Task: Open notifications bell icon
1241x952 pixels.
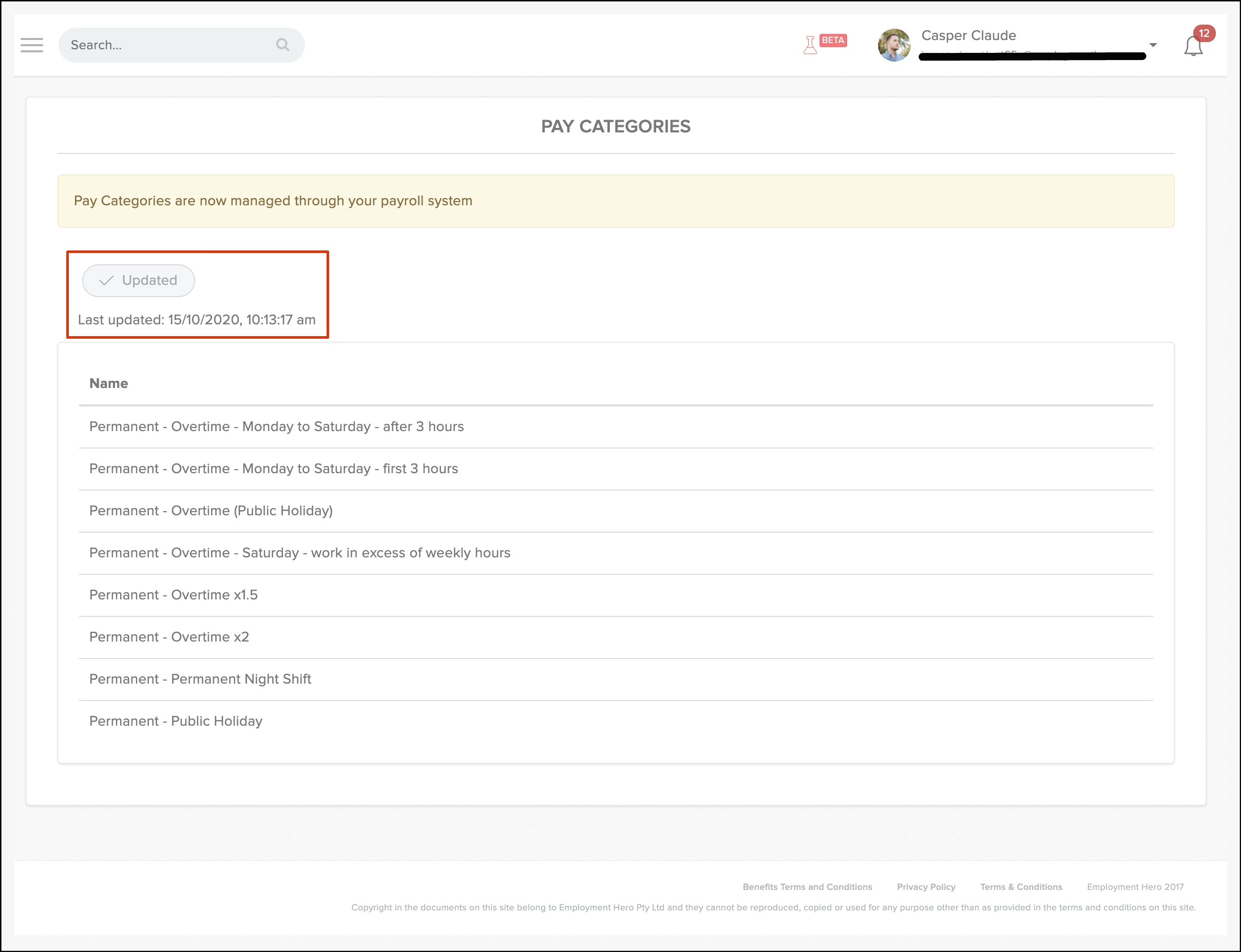Action: 1193,47
